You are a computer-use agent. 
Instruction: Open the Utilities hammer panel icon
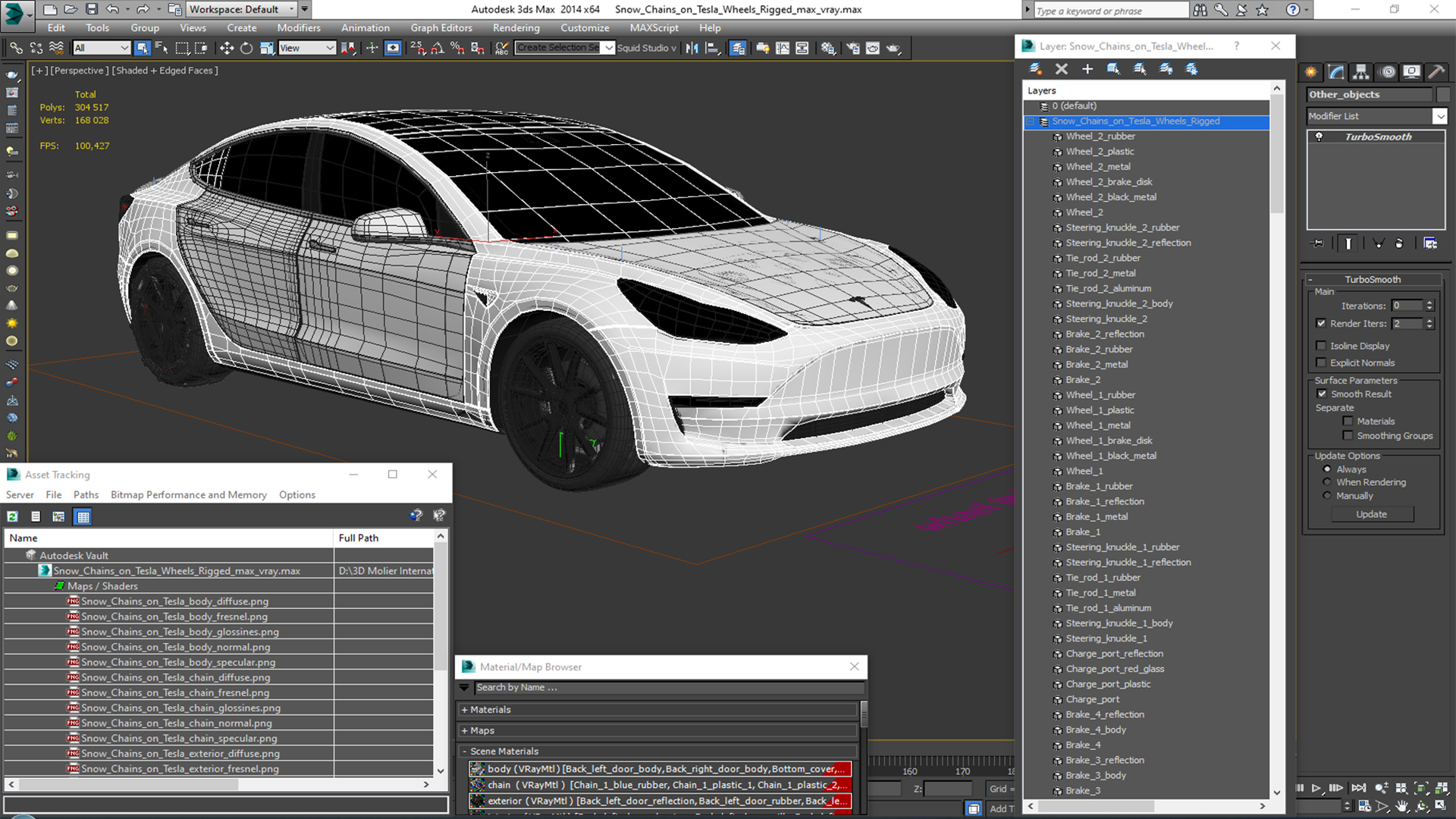click(1436, 72)
